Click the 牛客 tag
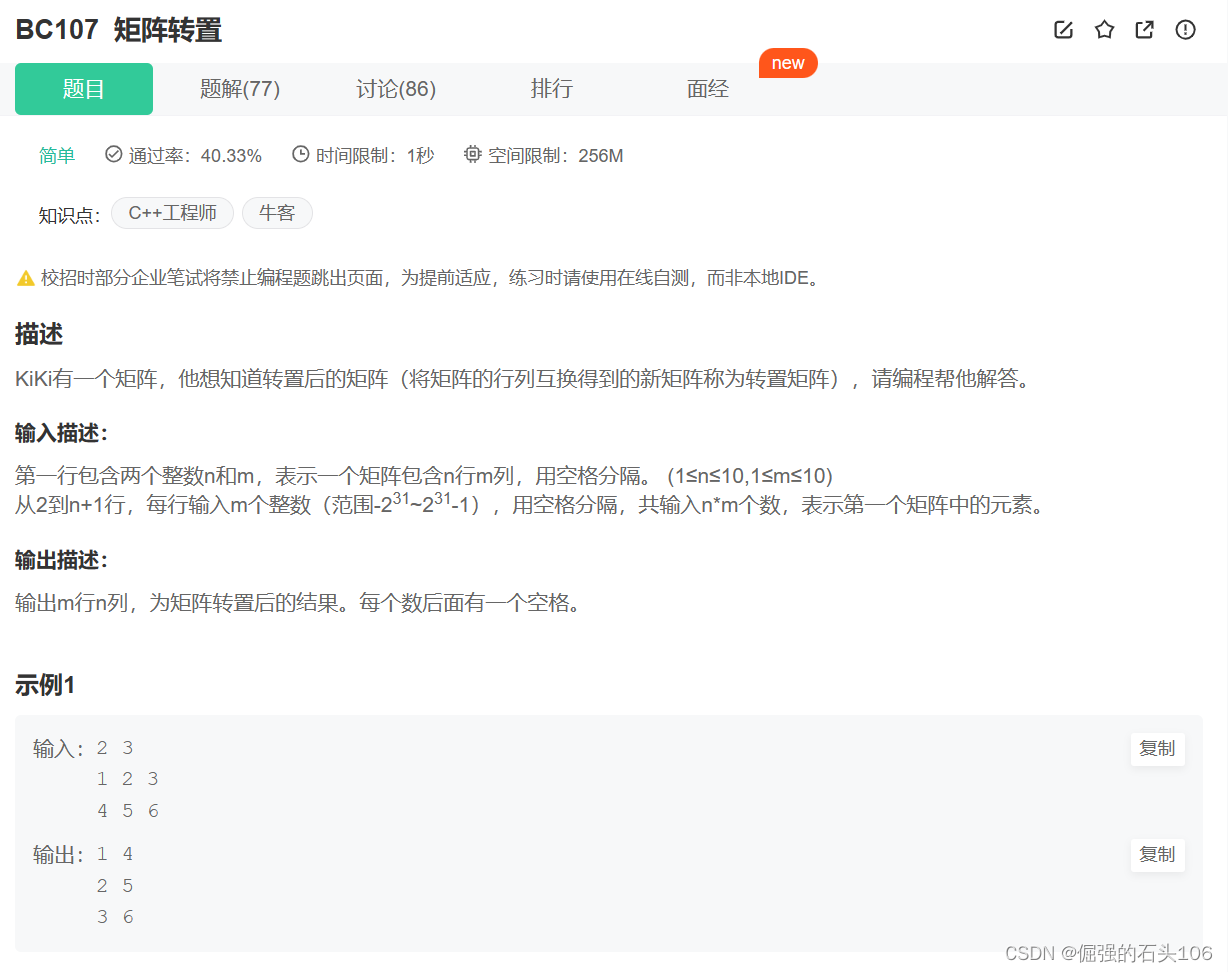The height and width of the screenshot is (972, 1228). coord(277,213)
